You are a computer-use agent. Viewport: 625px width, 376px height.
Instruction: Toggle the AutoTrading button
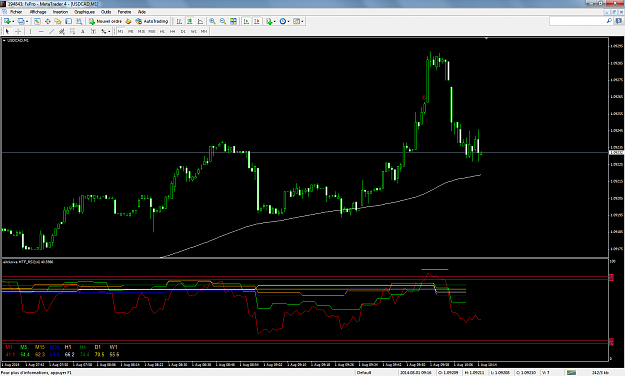pos(152,21)
